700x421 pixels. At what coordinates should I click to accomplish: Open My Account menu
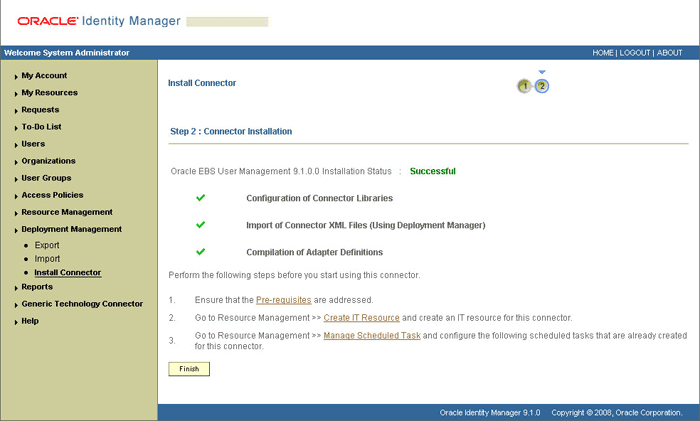click(44, 75)
